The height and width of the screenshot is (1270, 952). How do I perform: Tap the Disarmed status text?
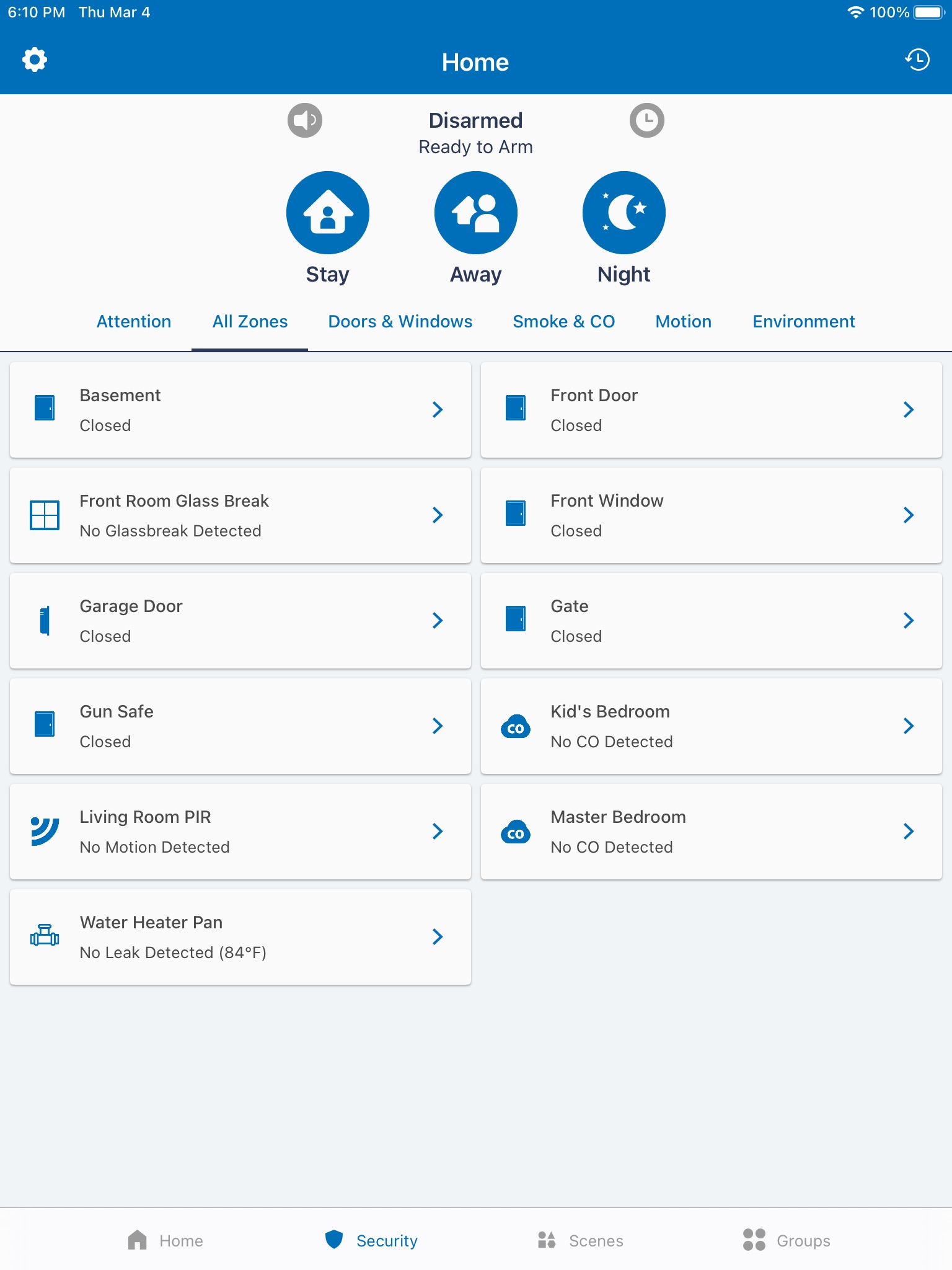pyautogui.click(x=476, y=120)
